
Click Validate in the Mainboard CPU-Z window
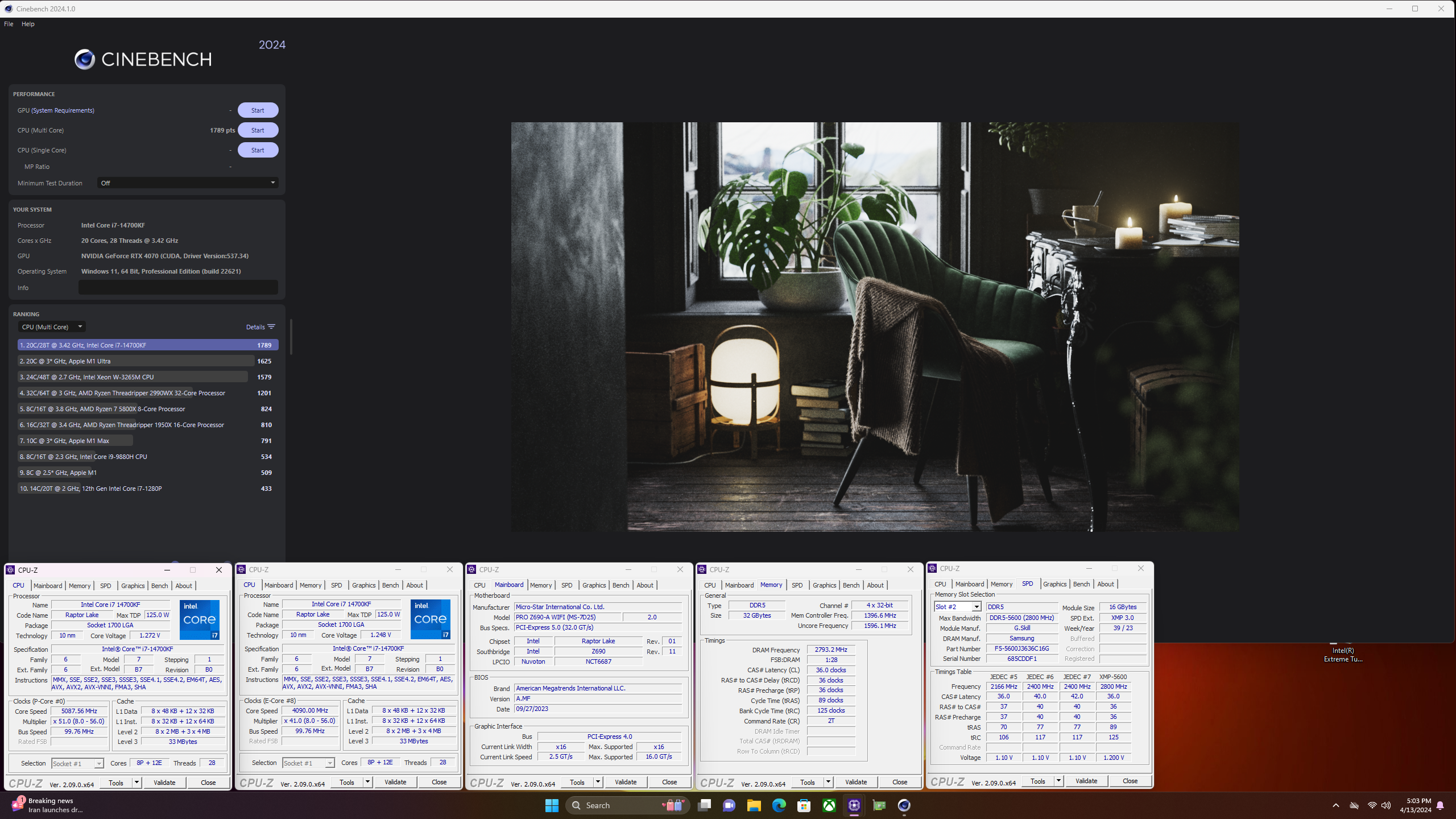coord(626,782)
